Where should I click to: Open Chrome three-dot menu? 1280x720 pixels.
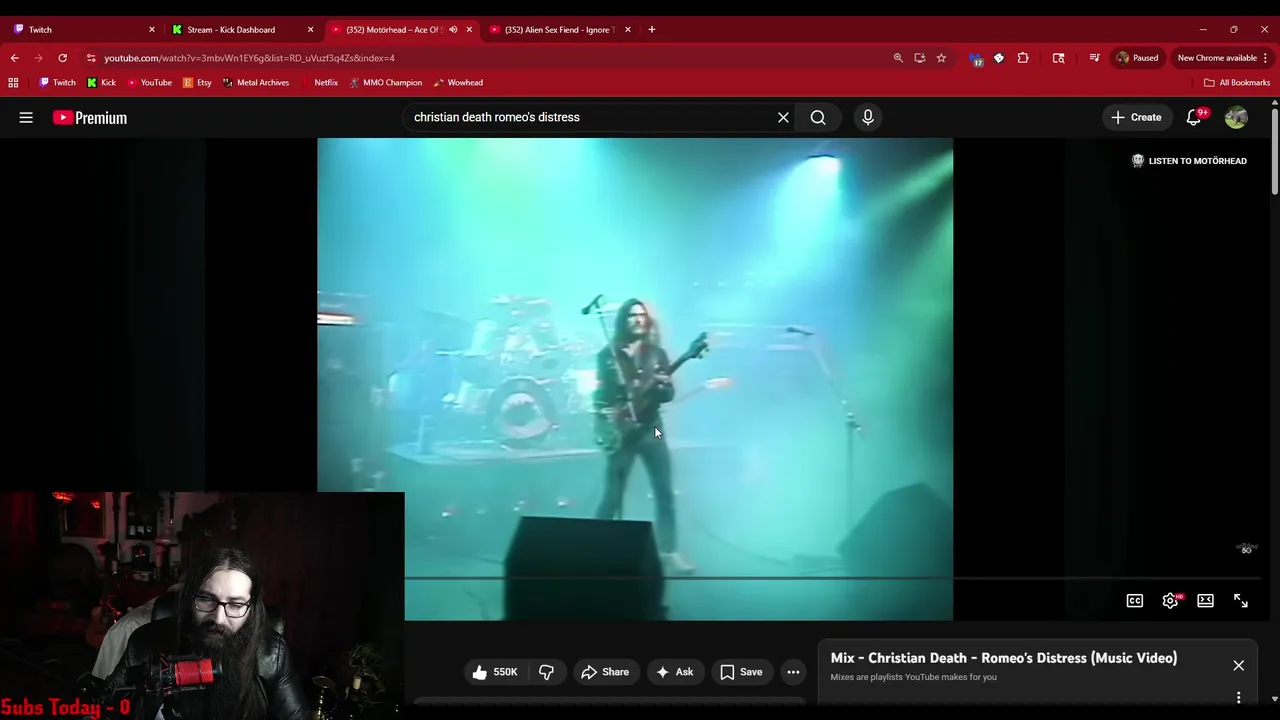pos(1265,58)
